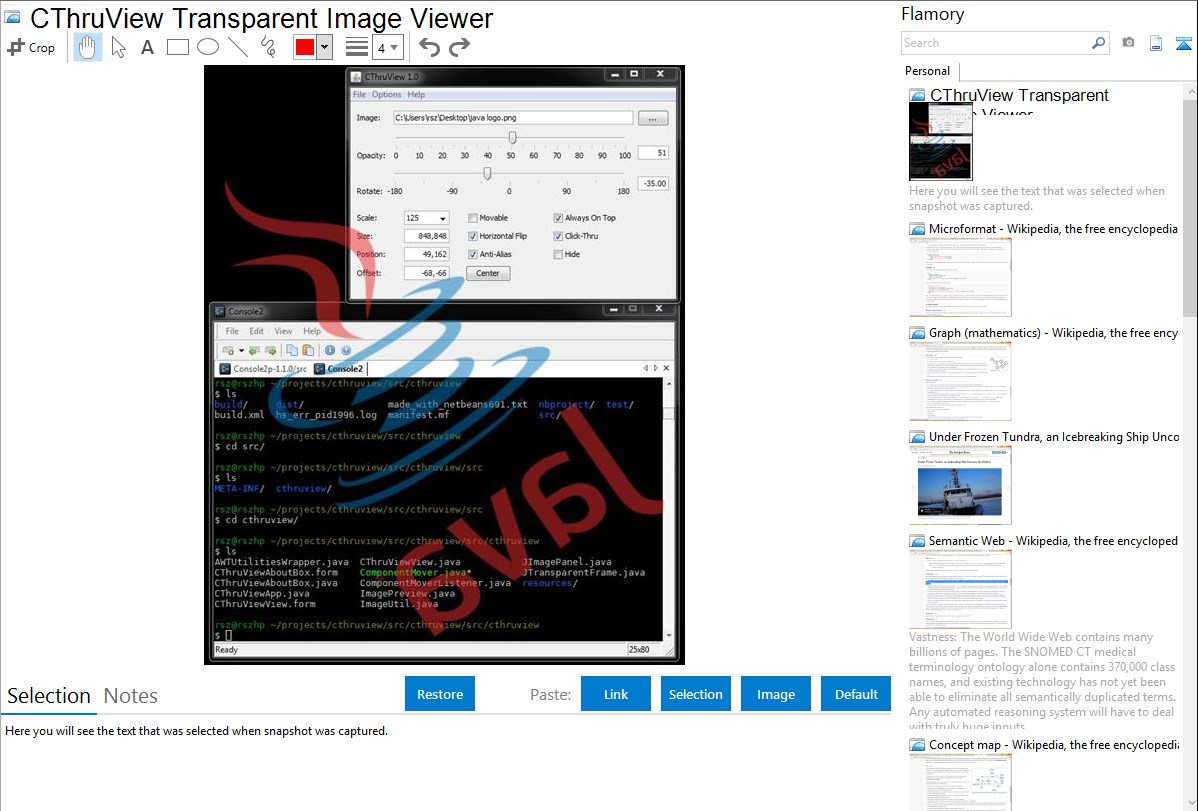Select the Crop tool

click(x=31, y=47)
